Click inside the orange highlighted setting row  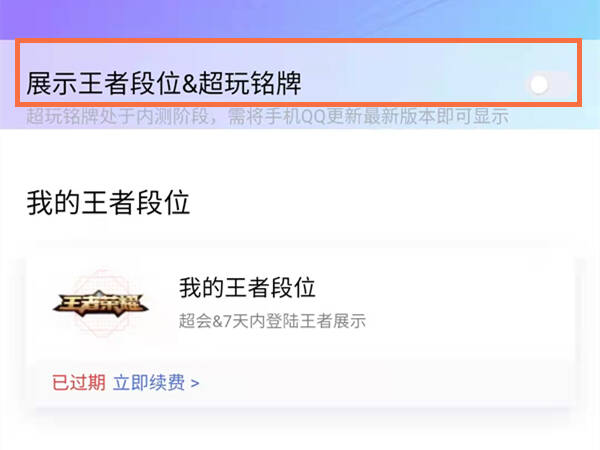coord(298,73)
